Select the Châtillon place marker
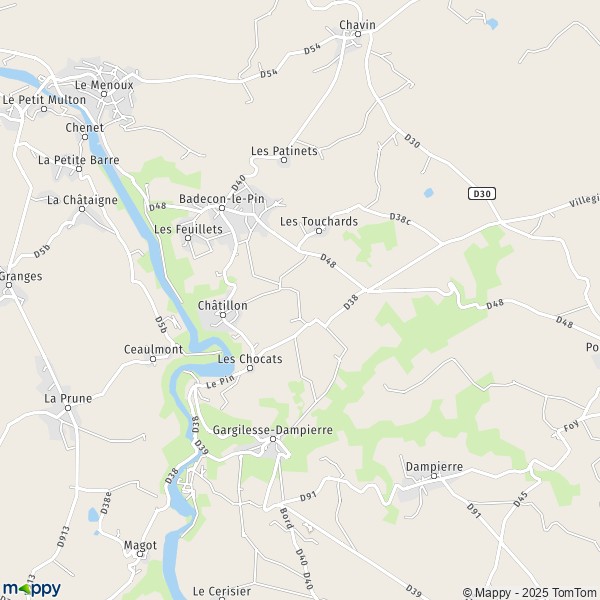The width and height of the screenshot is (600, 600). pyautogui.click(x=223, y=315)
